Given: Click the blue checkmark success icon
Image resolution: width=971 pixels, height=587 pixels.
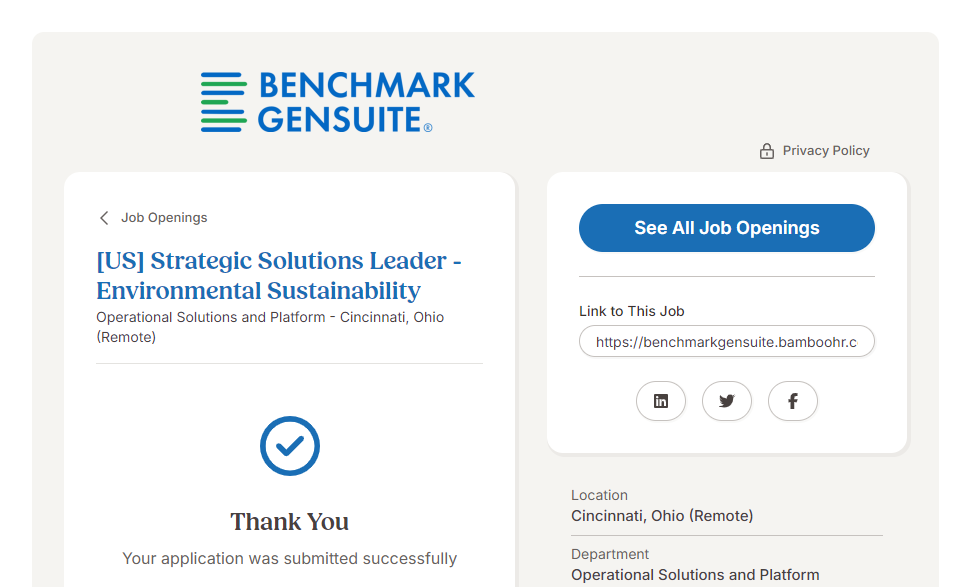Looking at the screenshot, I should 290,446.
